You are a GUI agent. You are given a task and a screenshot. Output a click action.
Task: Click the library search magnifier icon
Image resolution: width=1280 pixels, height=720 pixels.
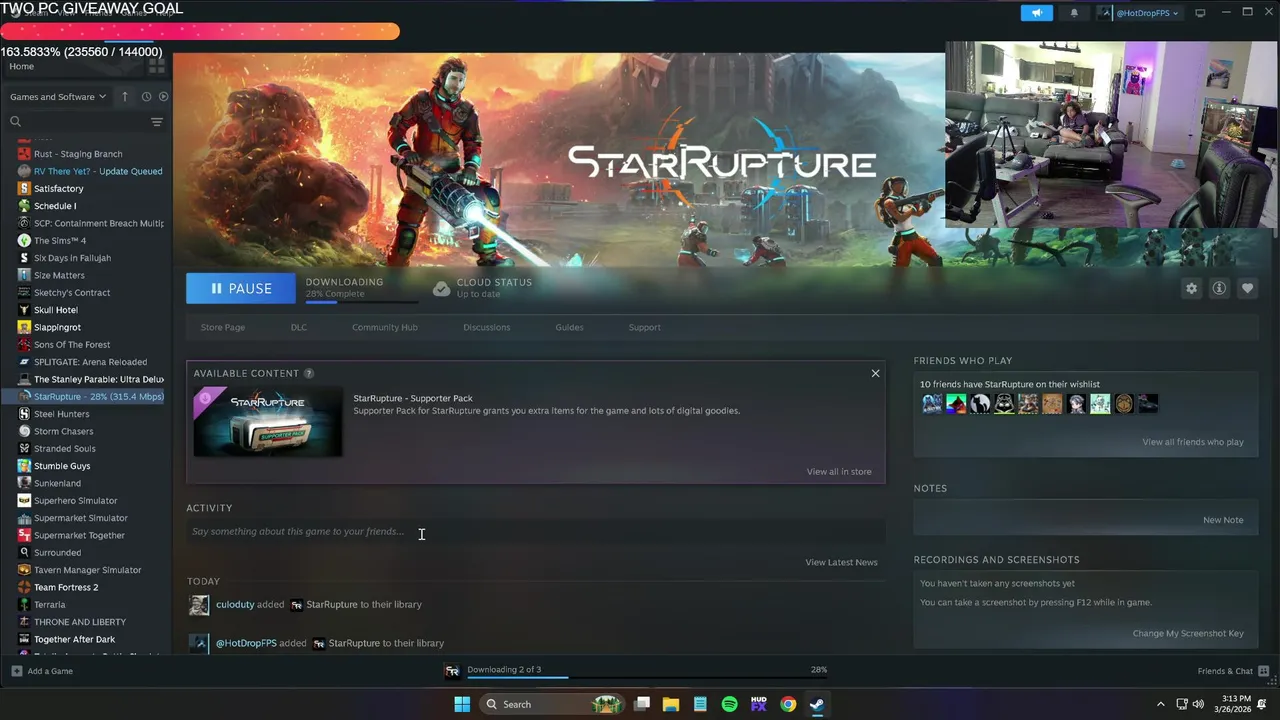pyautogui.click(x=15, y=122)
